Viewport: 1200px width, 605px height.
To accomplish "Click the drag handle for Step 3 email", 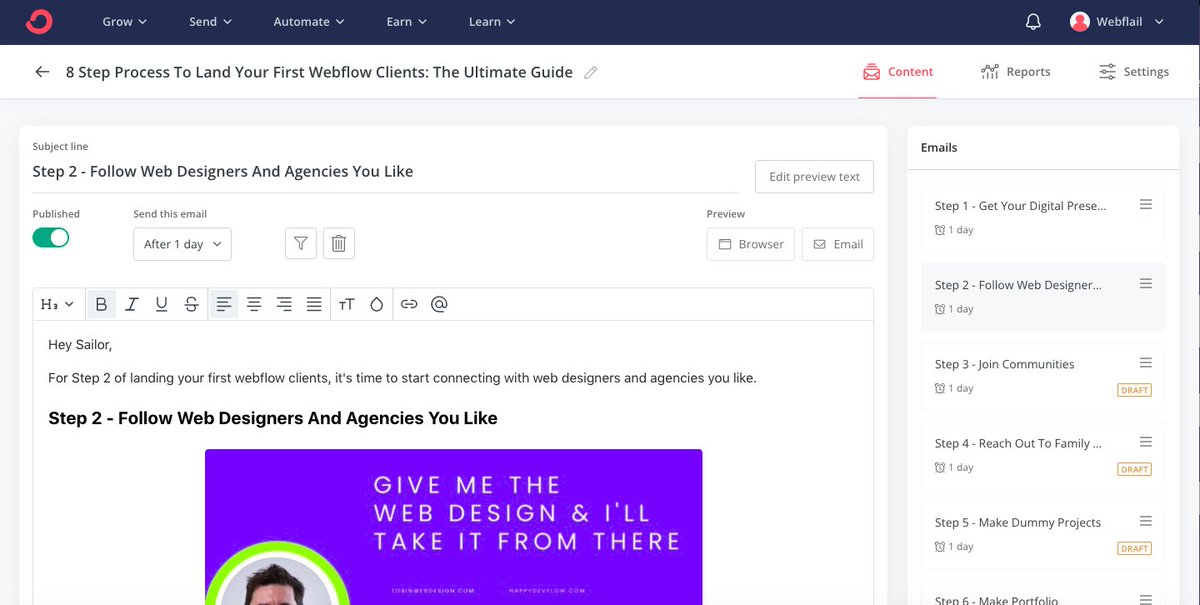I will (1146, 362).
